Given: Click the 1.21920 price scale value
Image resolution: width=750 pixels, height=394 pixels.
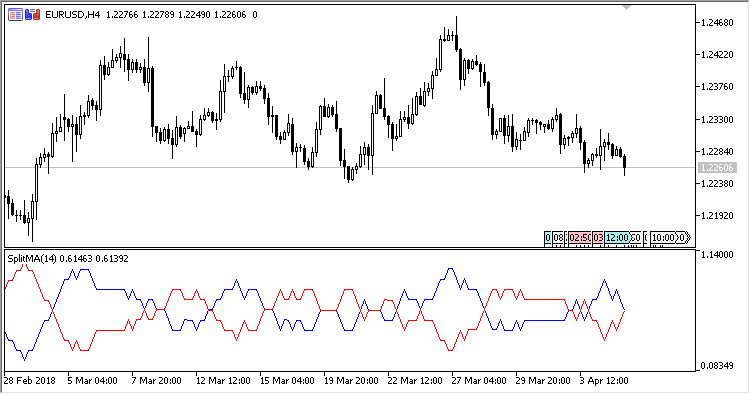Looking at the screenshot, I should pyautogui.click(x=717, y=216).
